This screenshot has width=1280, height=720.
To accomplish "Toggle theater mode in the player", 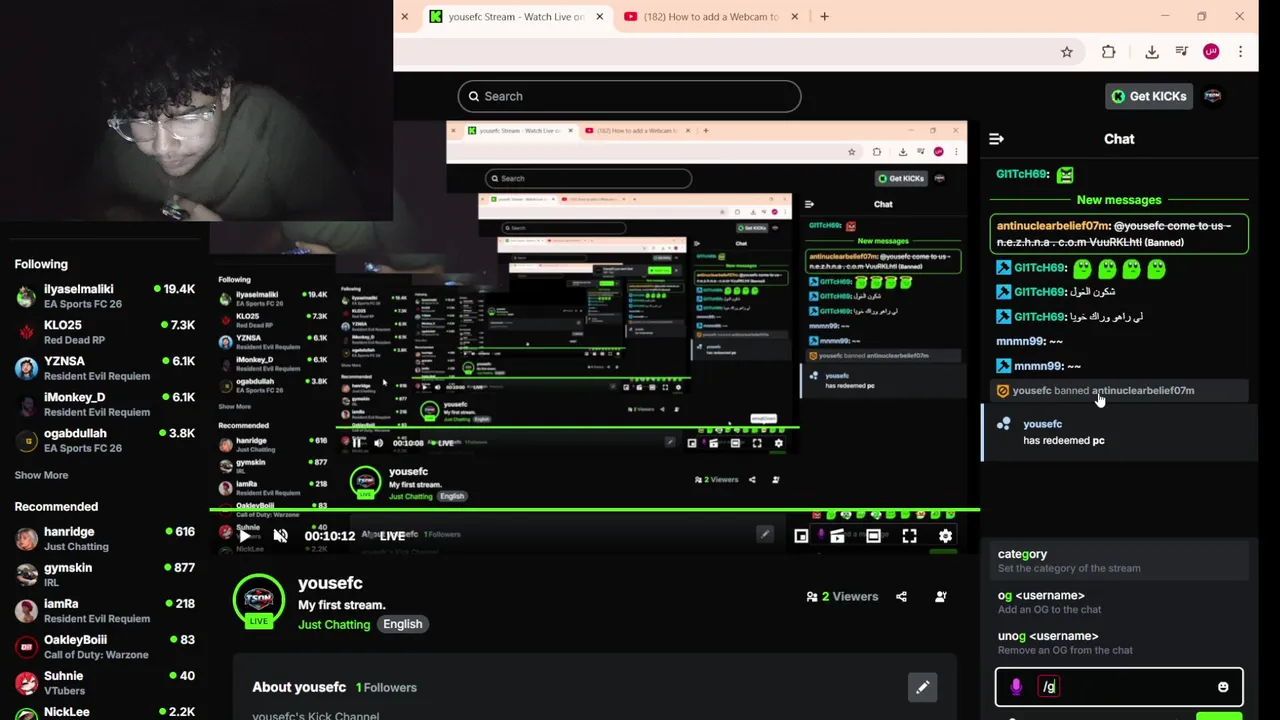I will (x=873, y=536).
